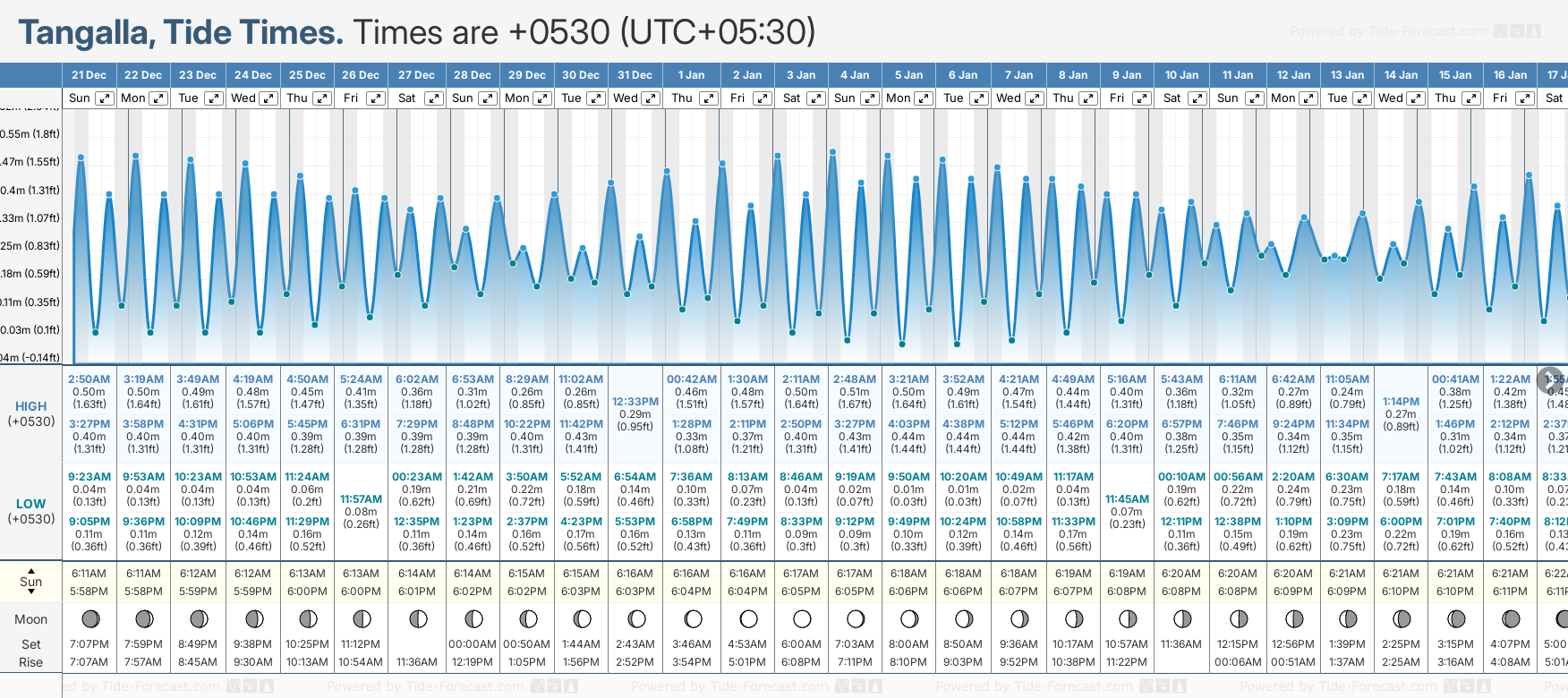
Task: Click the expand icon for Wednesday 24 Dec
Action: coord(268,98)
